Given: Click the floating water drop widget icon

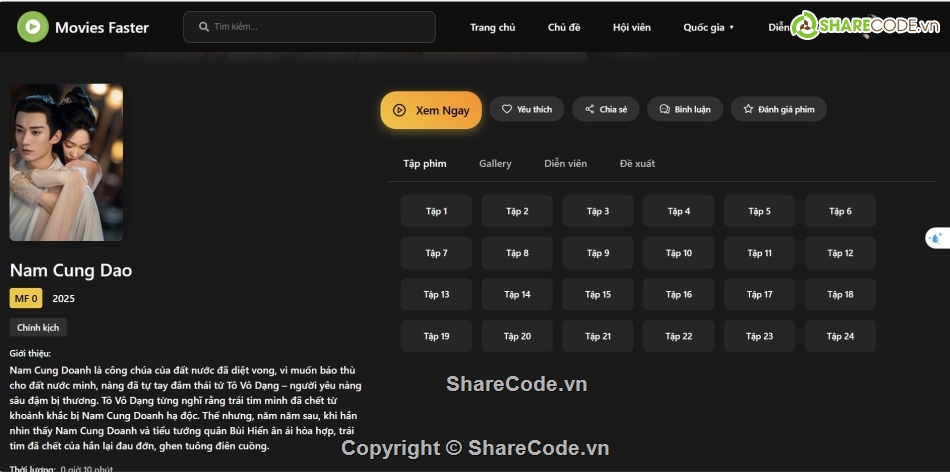Looking at the screenshot, I should (936, 238).
